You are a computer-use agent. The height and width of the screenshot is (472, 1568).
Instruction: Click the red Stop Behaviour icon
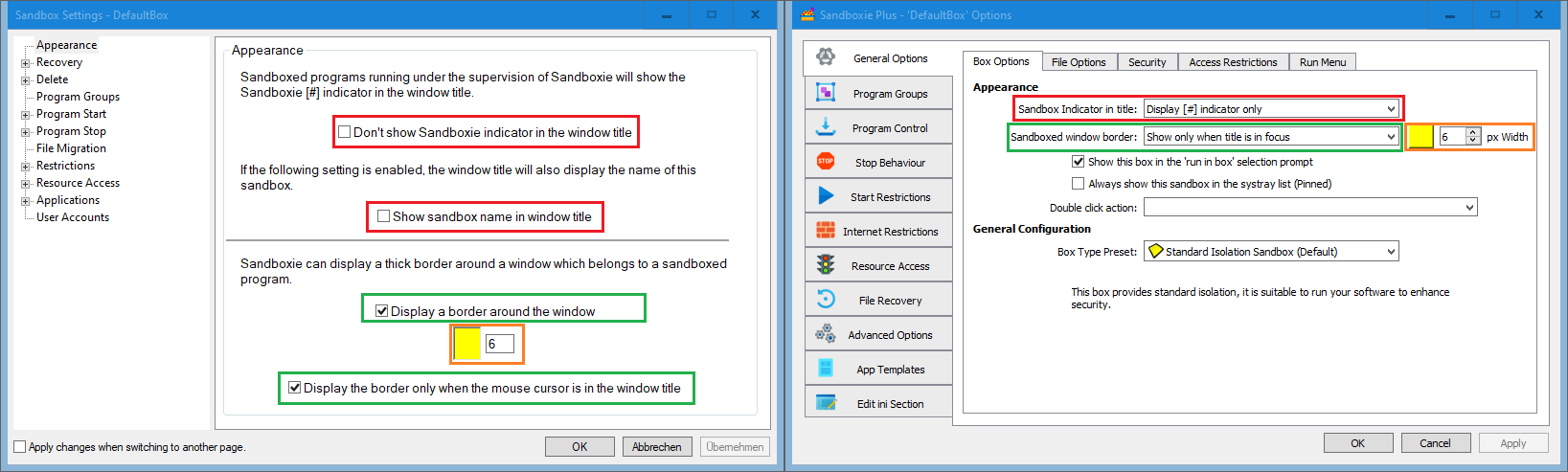click(x=825, y=161)
